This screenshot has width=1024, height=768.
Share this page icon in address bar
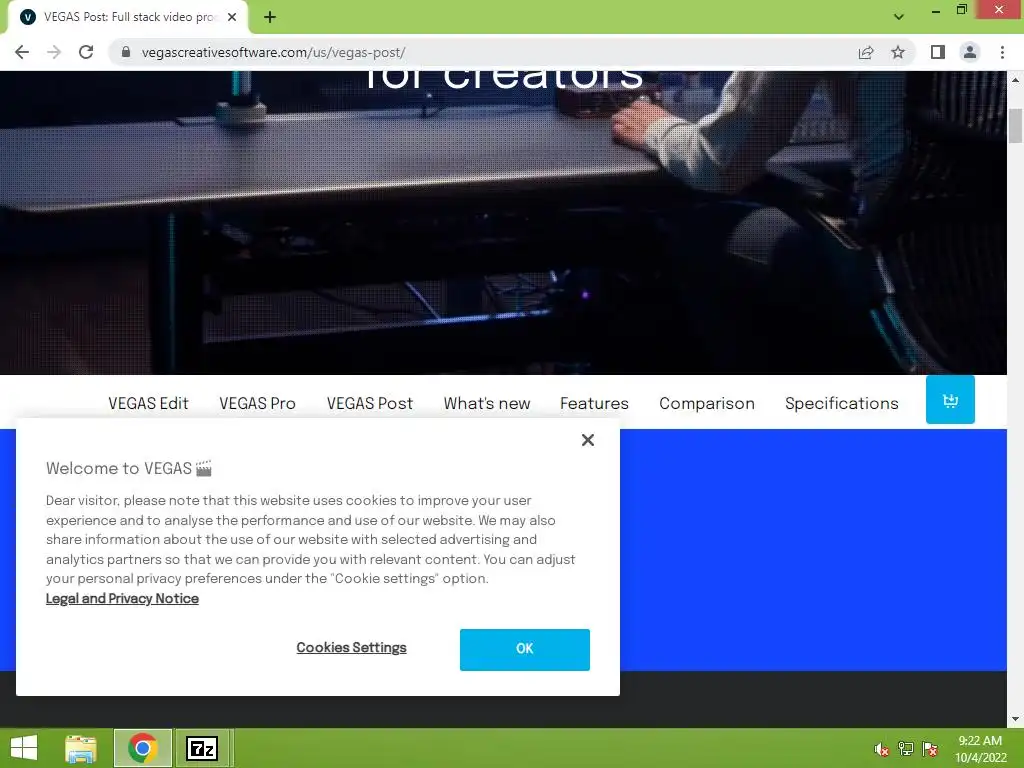click(866, 52)
